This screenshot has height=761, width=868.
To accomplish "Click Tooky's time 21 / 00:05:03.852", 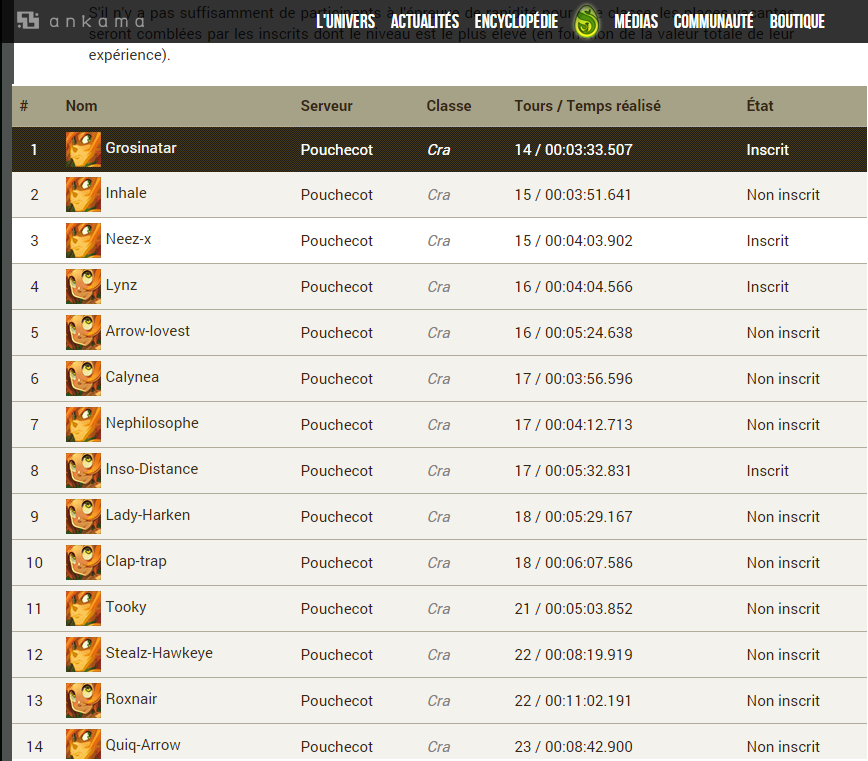I will (574, 608).
